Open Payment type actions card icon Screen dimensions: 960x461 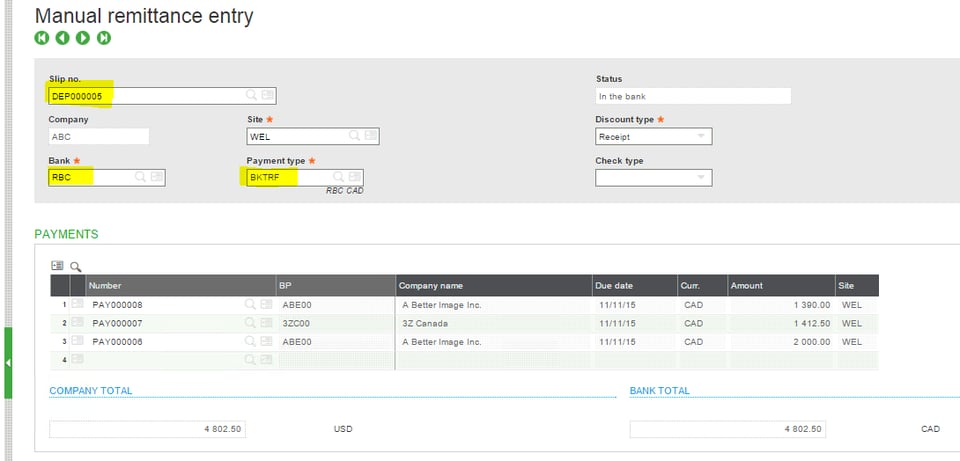coord(354,177)
